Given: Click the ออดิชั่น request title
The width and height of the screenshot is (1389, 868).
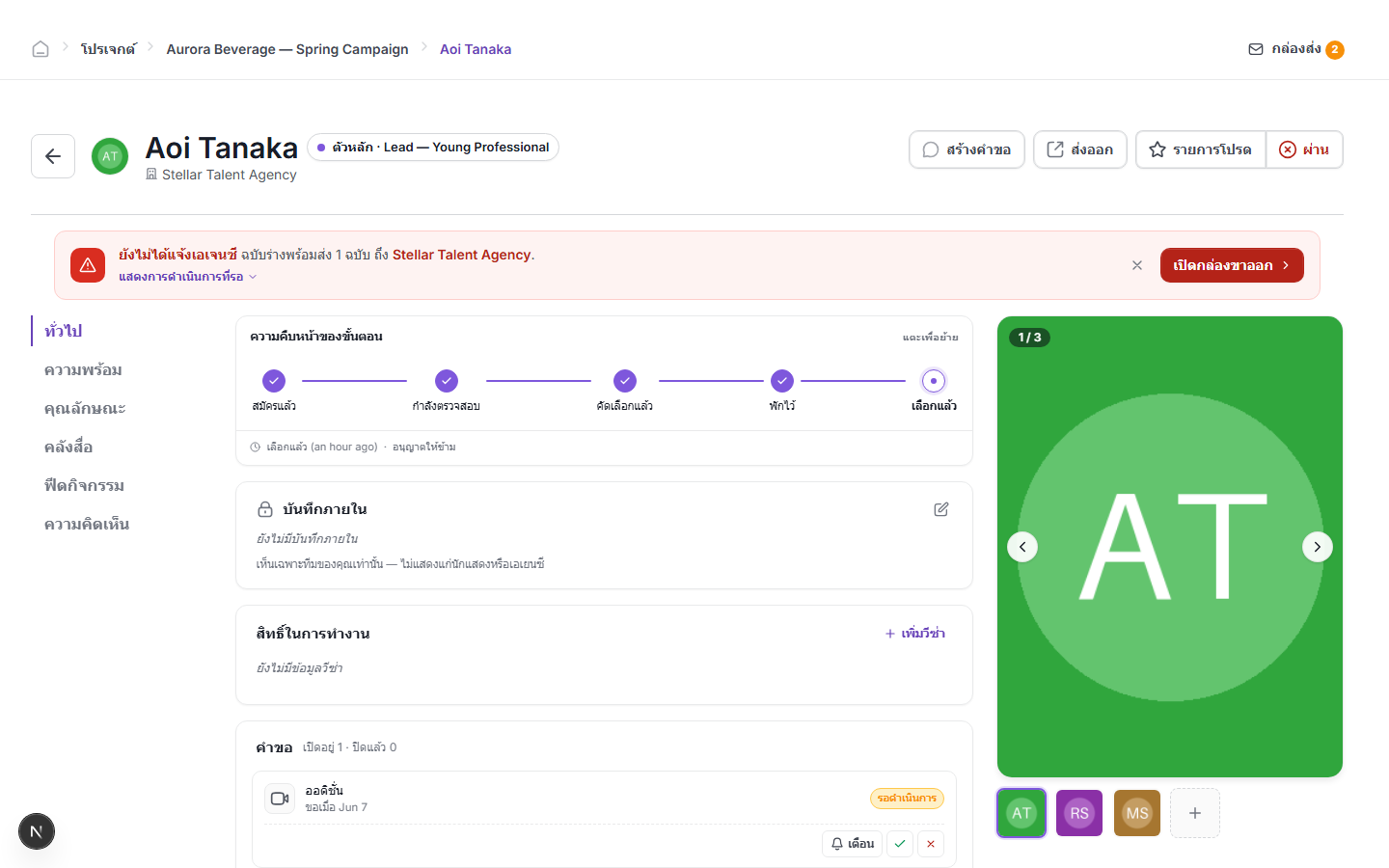Looking at the screenshot, I should (x=324, y=791).
